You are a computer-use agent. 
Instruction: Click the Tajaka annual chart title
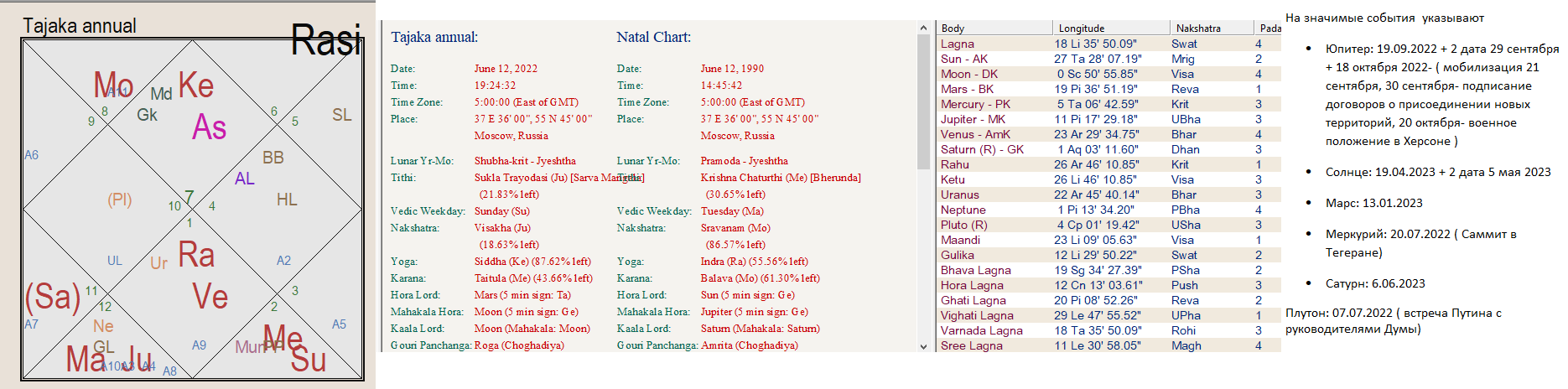(80, 26)
